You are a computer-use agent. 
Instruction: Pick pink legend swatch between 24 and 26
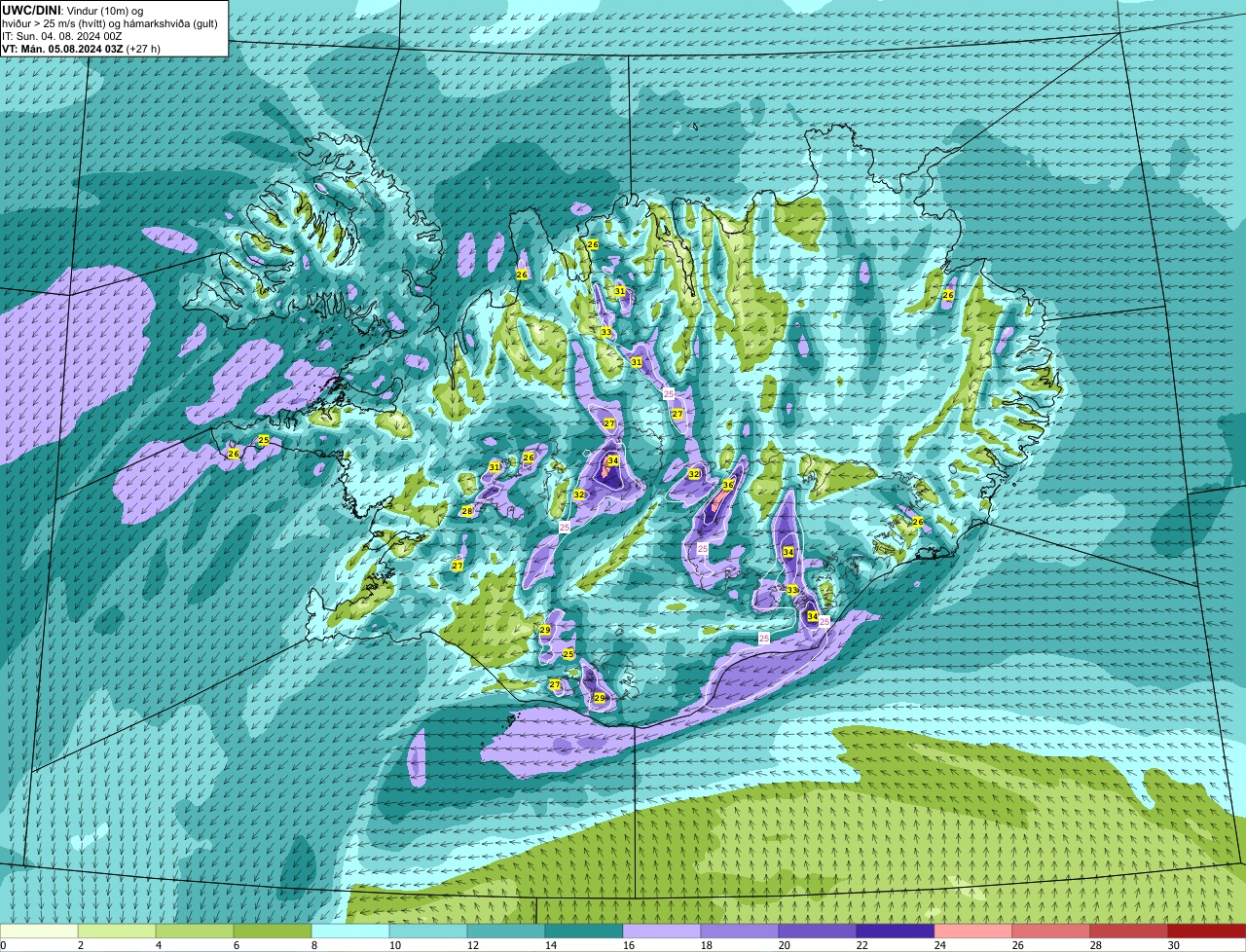point(973,932)
